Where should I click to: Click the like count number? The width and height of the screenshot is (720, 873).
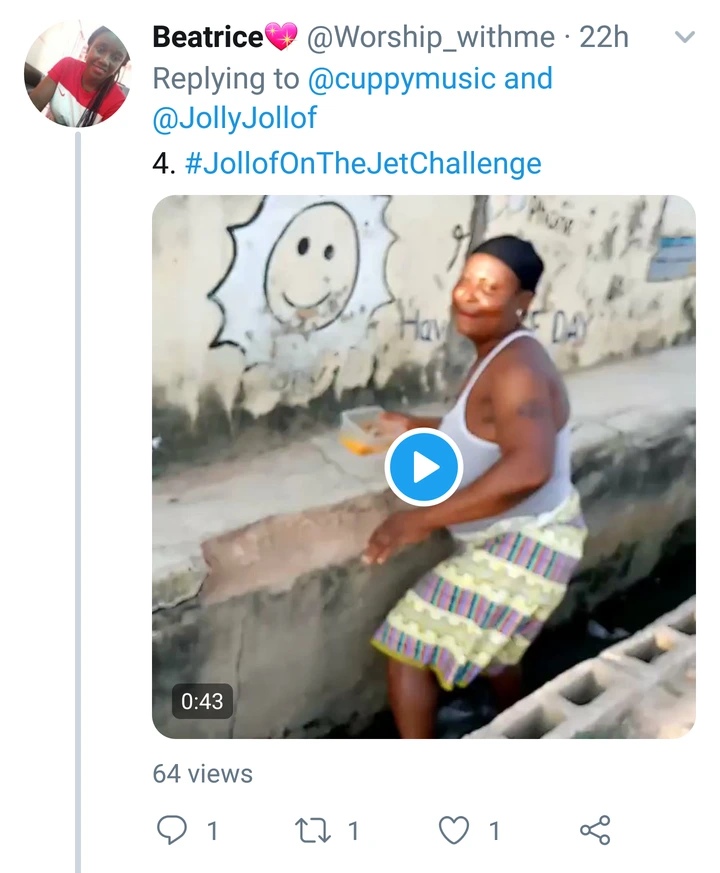493,830
